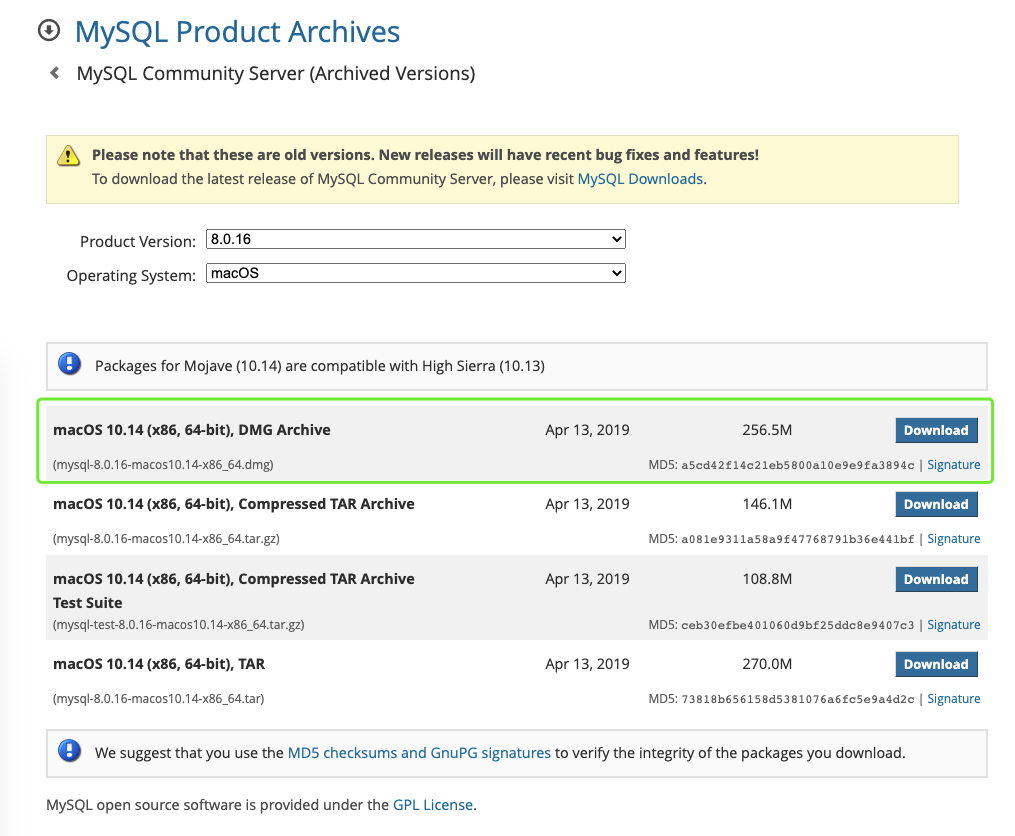Click the Operating System label
Viewport: 1015px width, 836px height.
tap(131, 275)
